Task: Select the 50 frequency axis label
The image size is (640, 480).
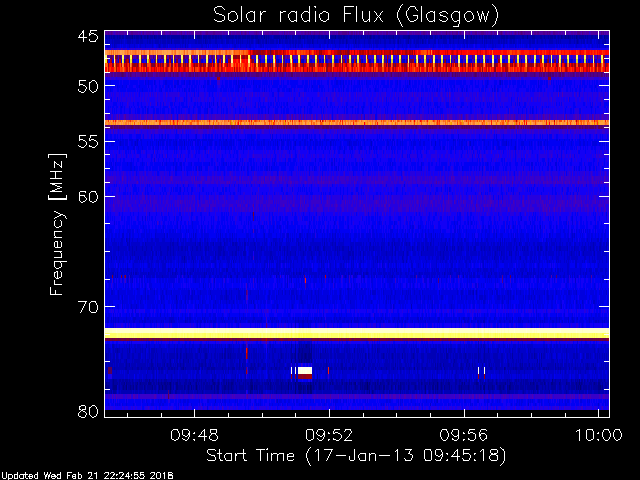Action: pos(88,87)
